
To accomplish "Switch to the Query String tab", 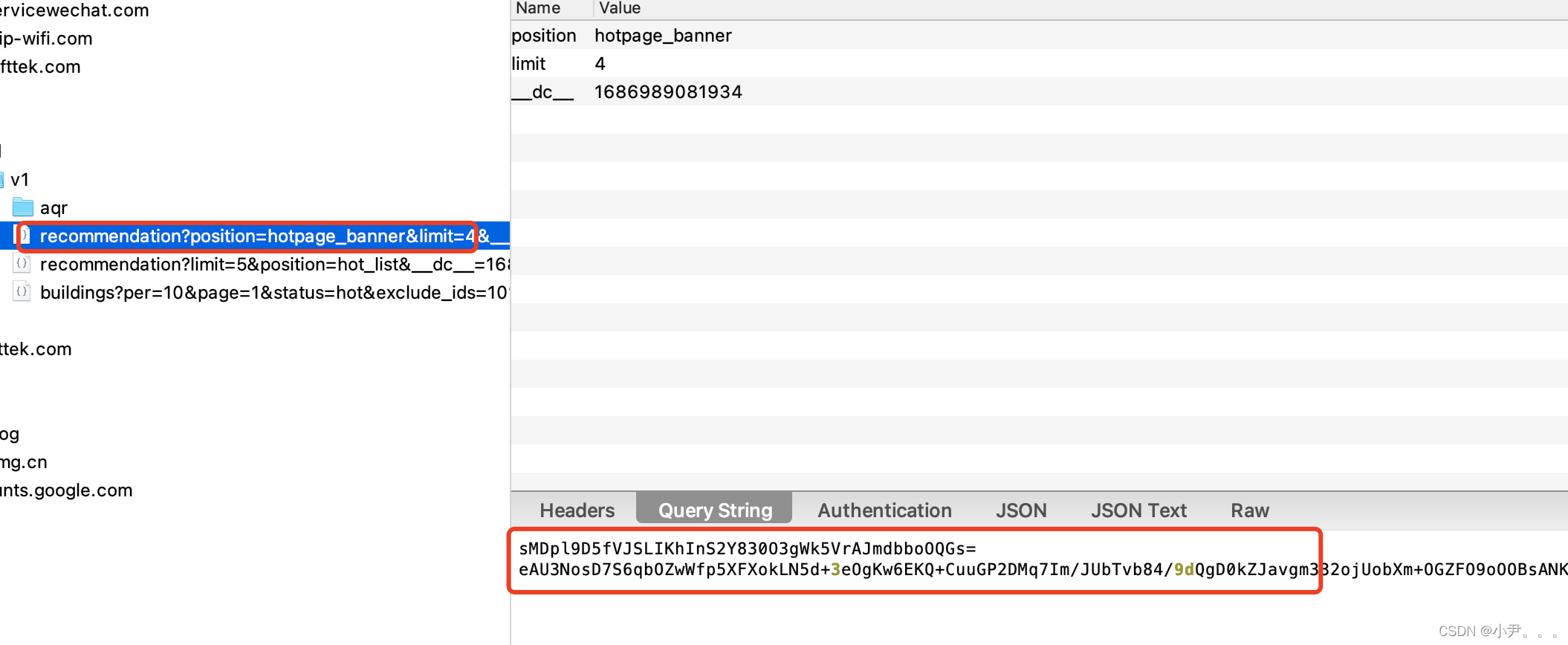I will [715, 511].
